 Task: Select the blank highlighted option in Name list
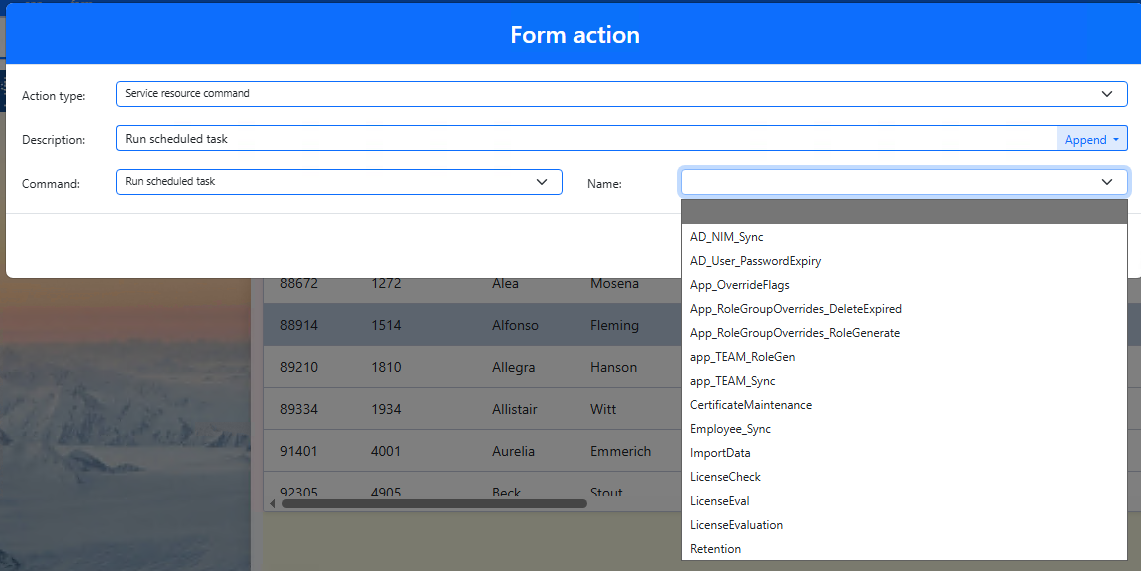pos(904,212)
